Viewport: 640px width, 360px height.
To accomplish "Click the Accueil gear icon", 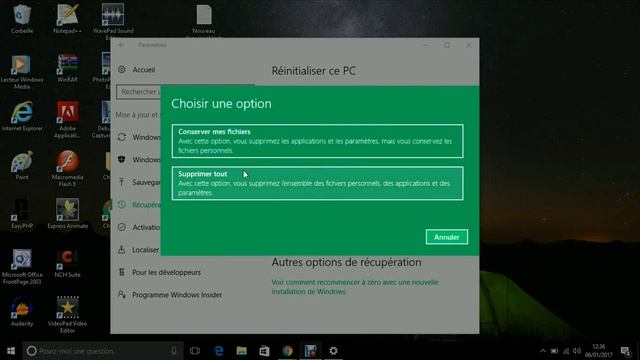I will pyautogui.click(x=122, y=69).
